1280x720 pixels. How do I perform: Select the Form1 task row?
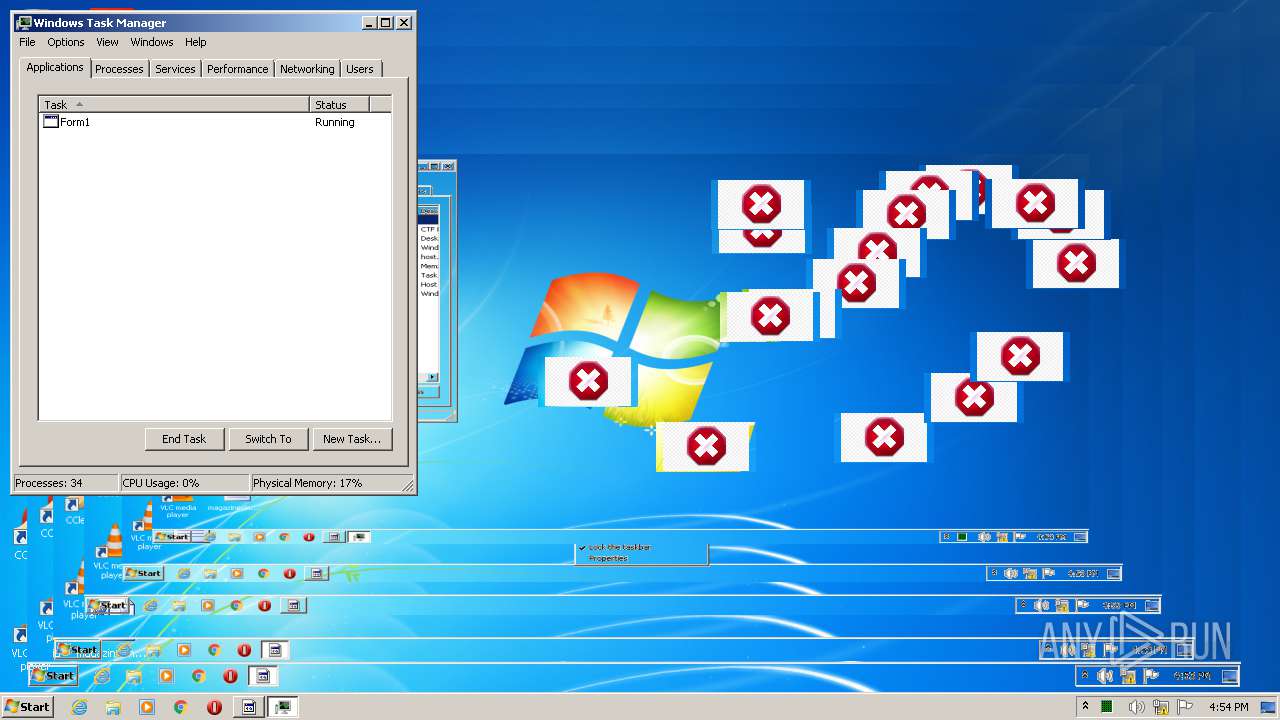[x=214, y=122]
